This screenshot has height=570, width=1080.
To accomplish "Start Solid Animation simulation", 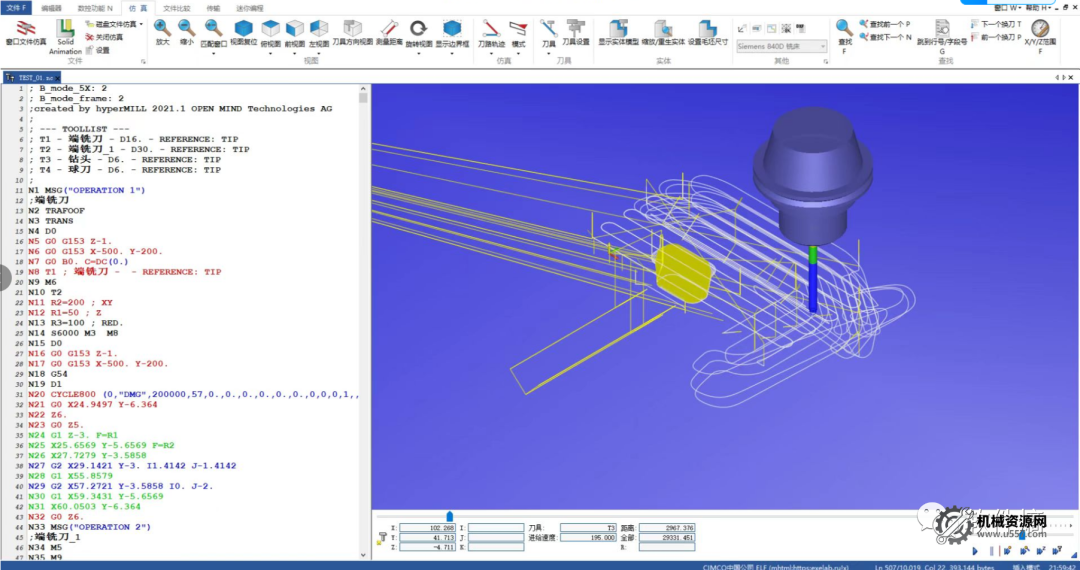I will pos(65,30).
